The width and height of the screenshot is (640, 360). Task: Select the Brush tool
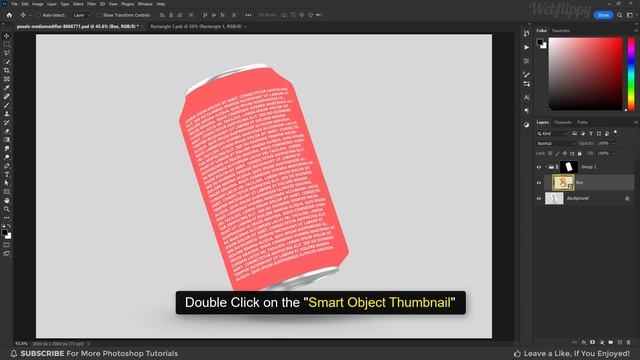tap(7, 105)
